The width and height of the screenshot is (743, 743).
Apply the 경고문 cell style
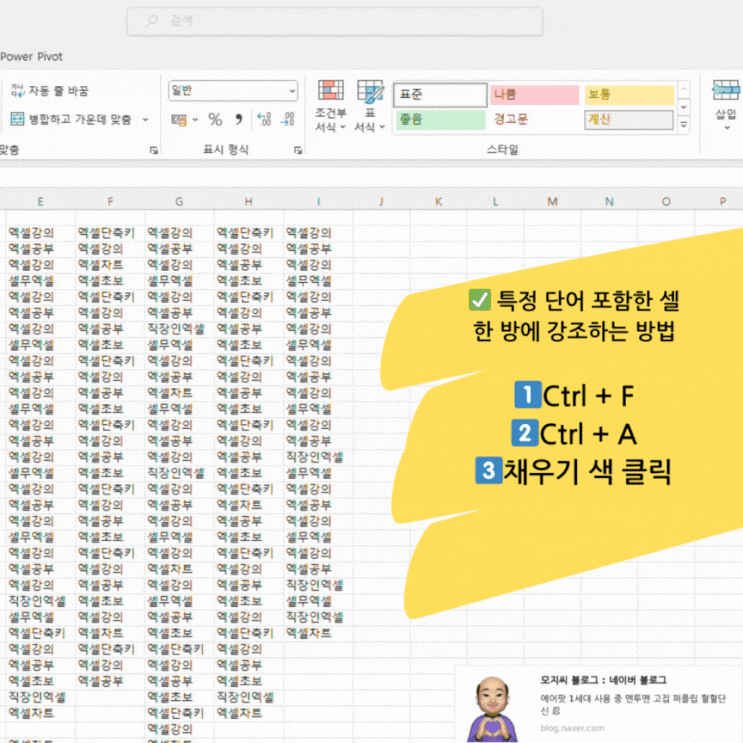(534, 119)
